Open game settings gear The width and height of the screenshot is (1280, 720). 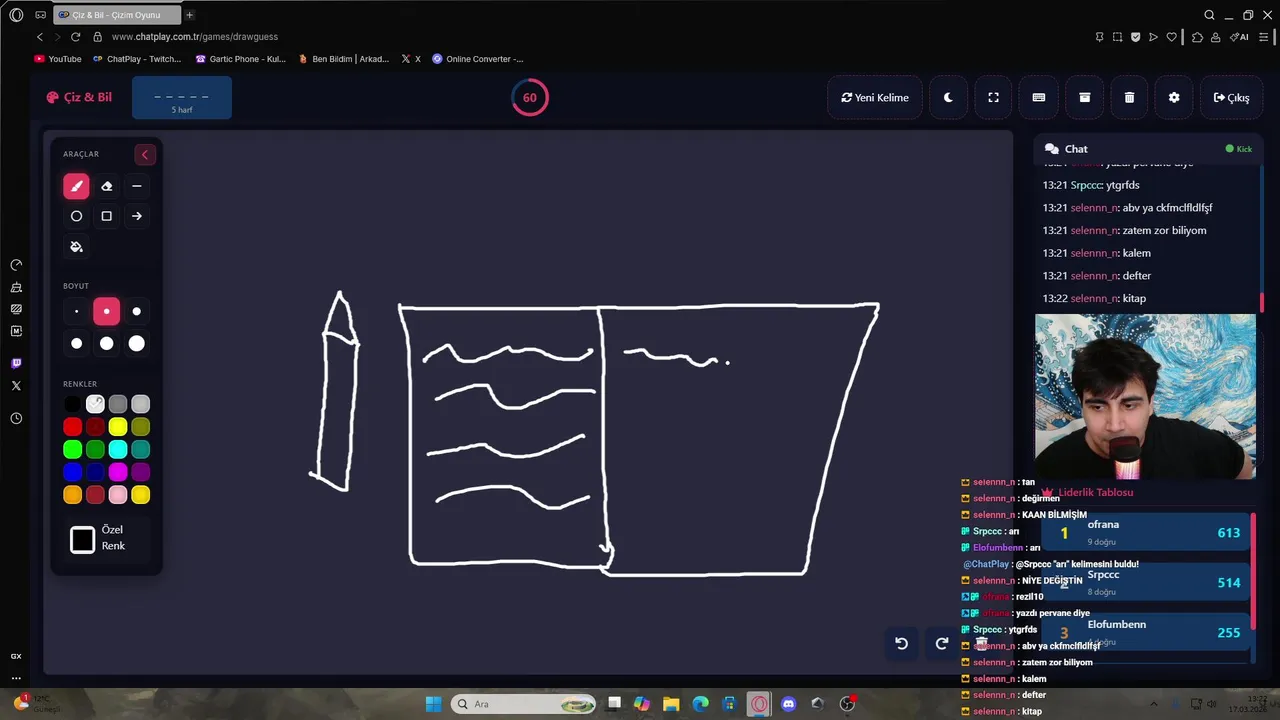click(x=1174, y=97)
